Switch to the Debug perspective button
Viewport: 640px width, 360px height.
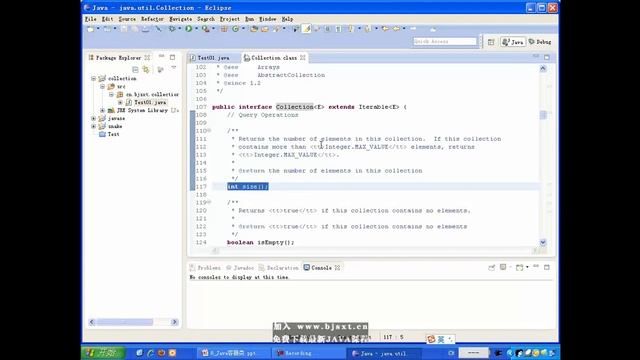pos(540,42)
